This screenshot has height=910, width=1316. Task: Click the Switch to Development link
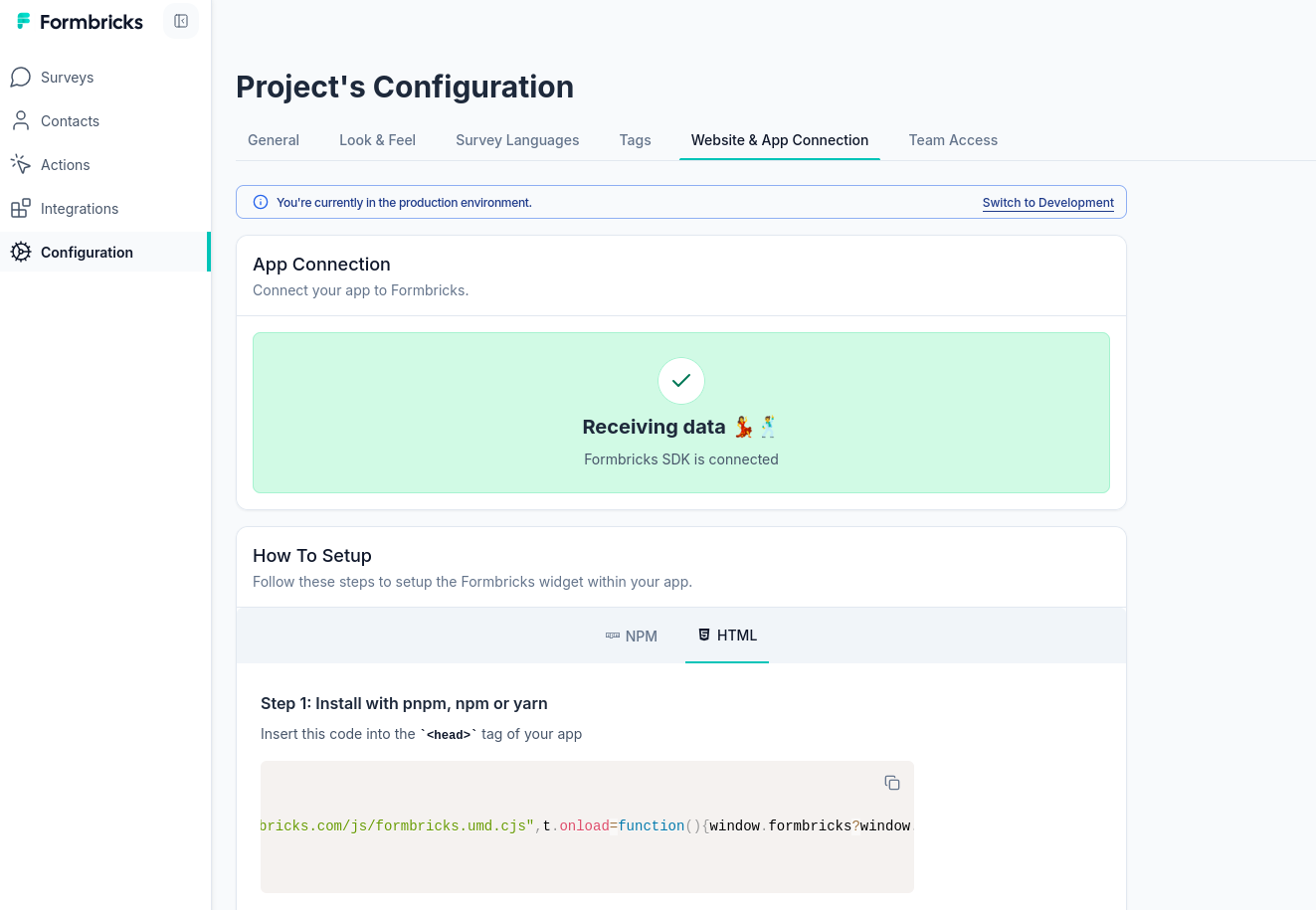[1048, 202]
